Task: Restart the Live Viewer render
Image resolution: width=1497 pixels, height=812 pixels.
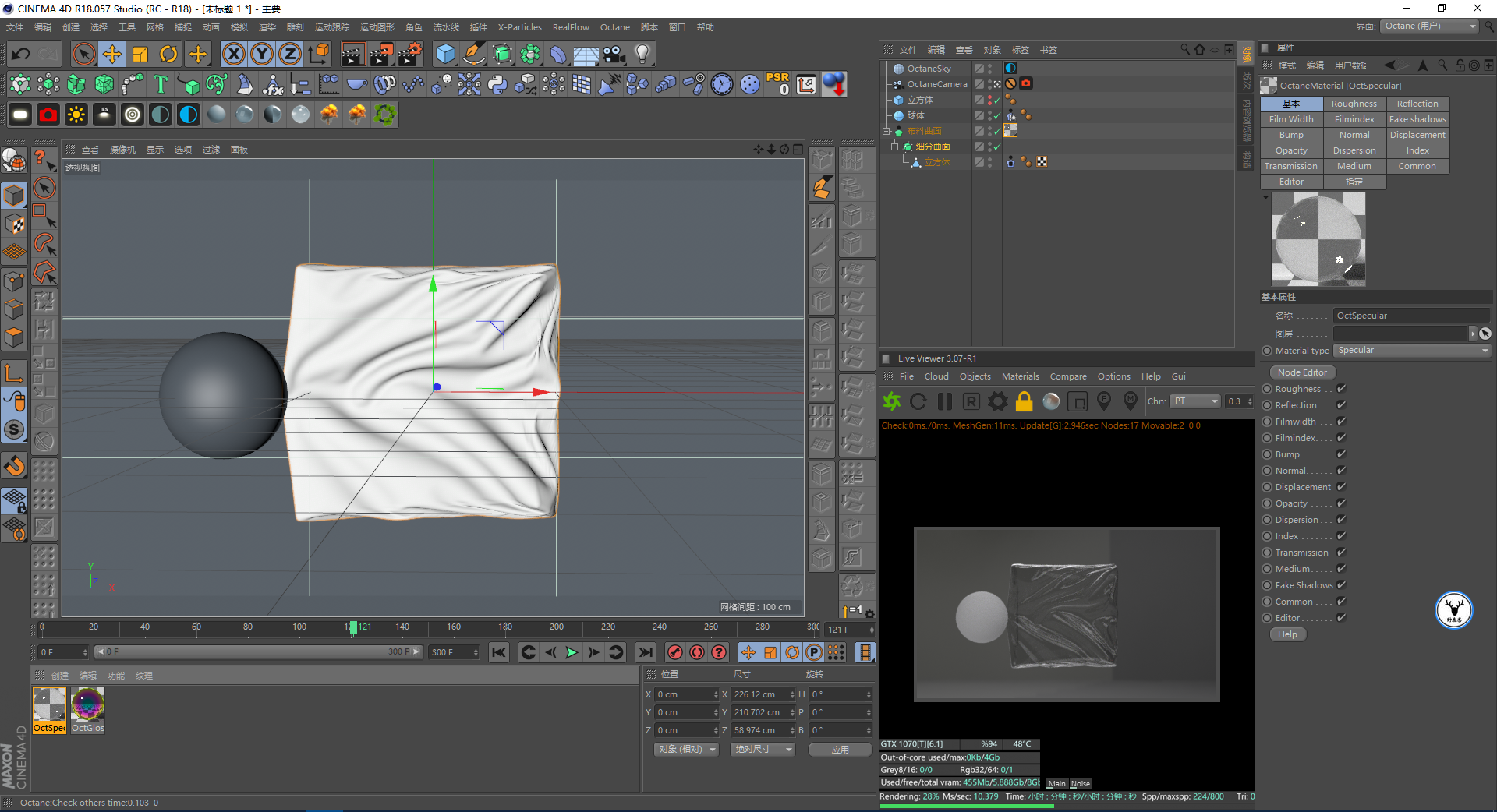Action: click(918, 401)
